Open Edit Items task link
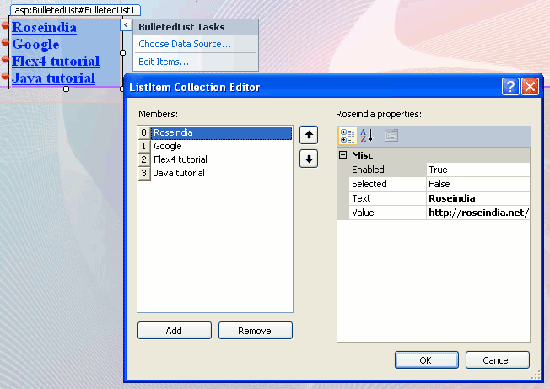Image resolution: width=550 pixels, height=389 pixels. coord(163,62)
